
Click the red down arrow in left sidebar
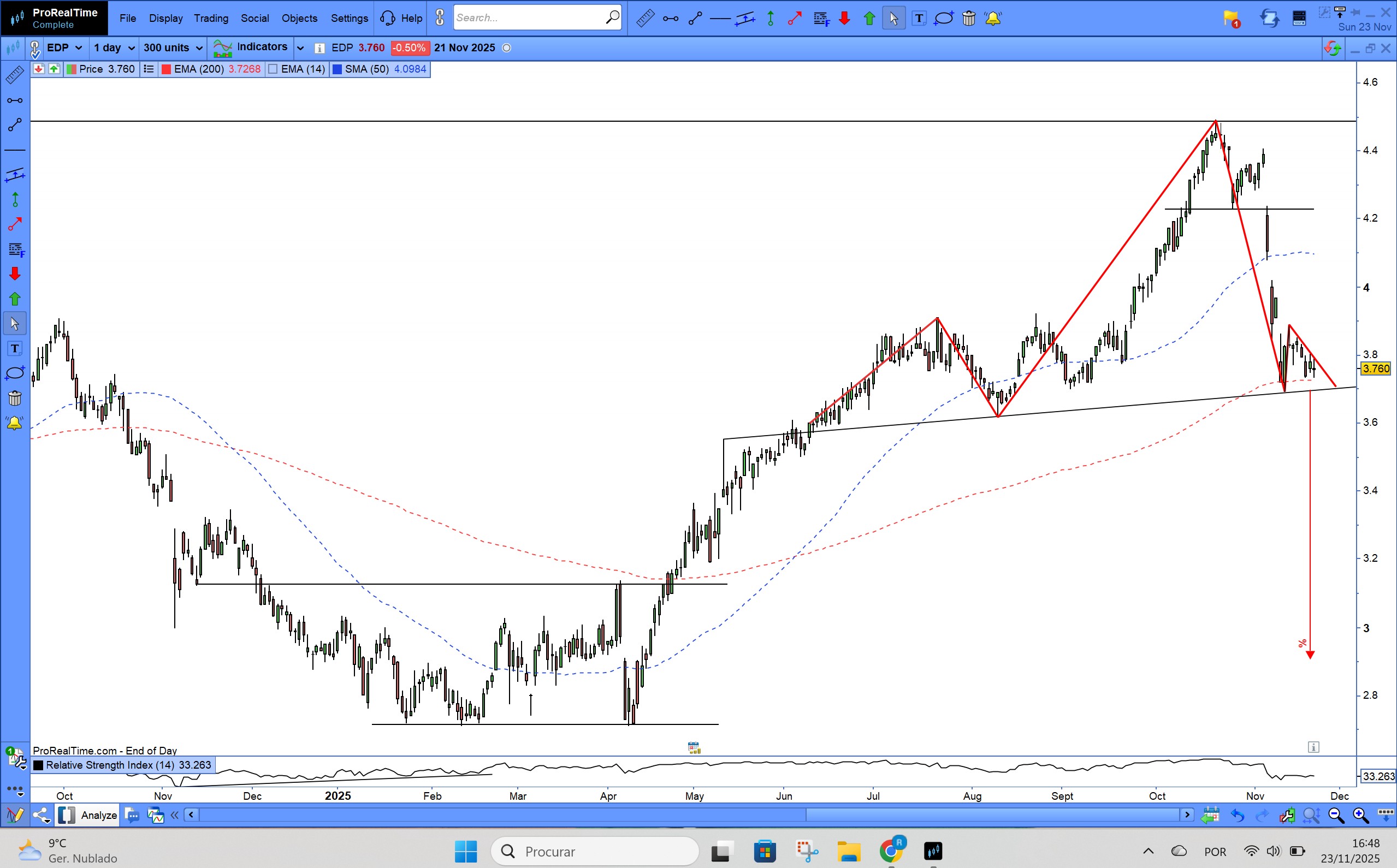[x=14, y=274]
